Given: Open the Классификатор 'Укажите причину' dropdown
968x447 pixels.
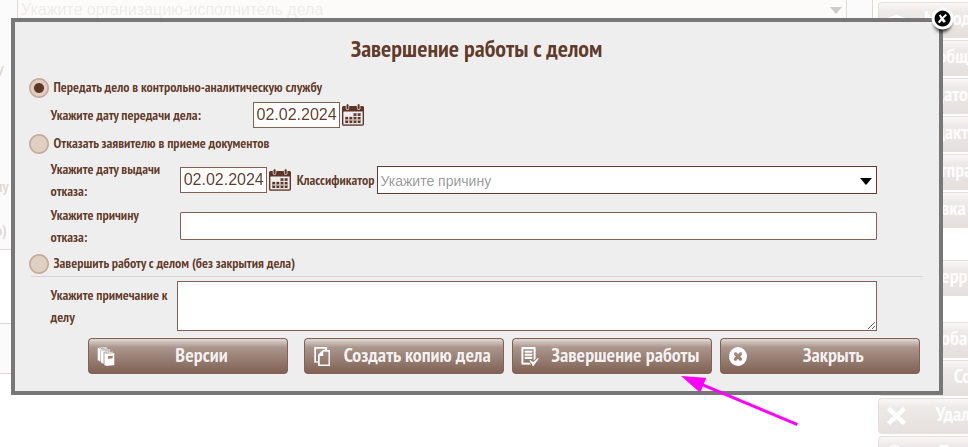Looking at the screenshot, I should [x=626, y=181].
